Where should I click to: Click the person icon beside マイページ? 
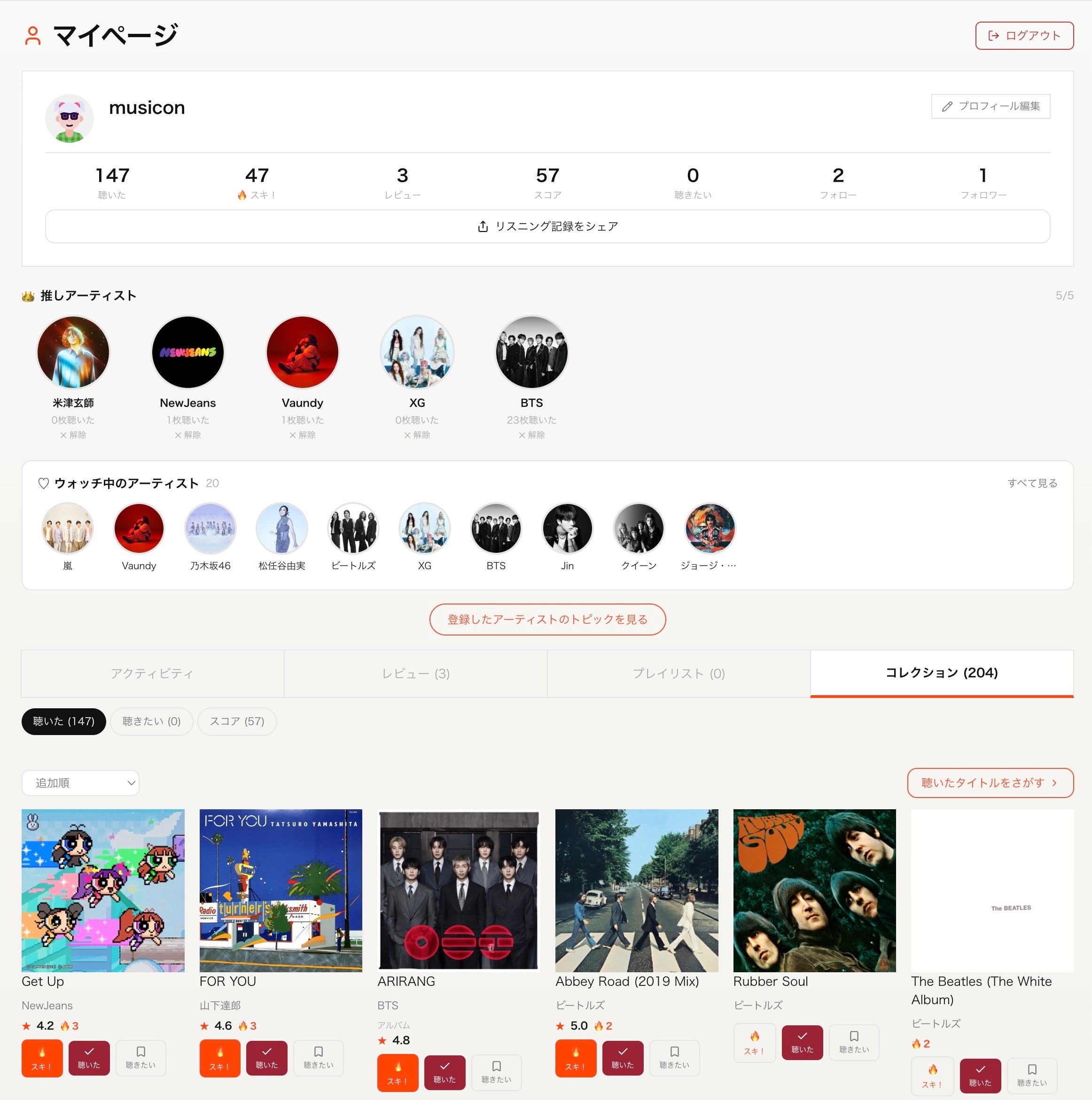point(33,35)
